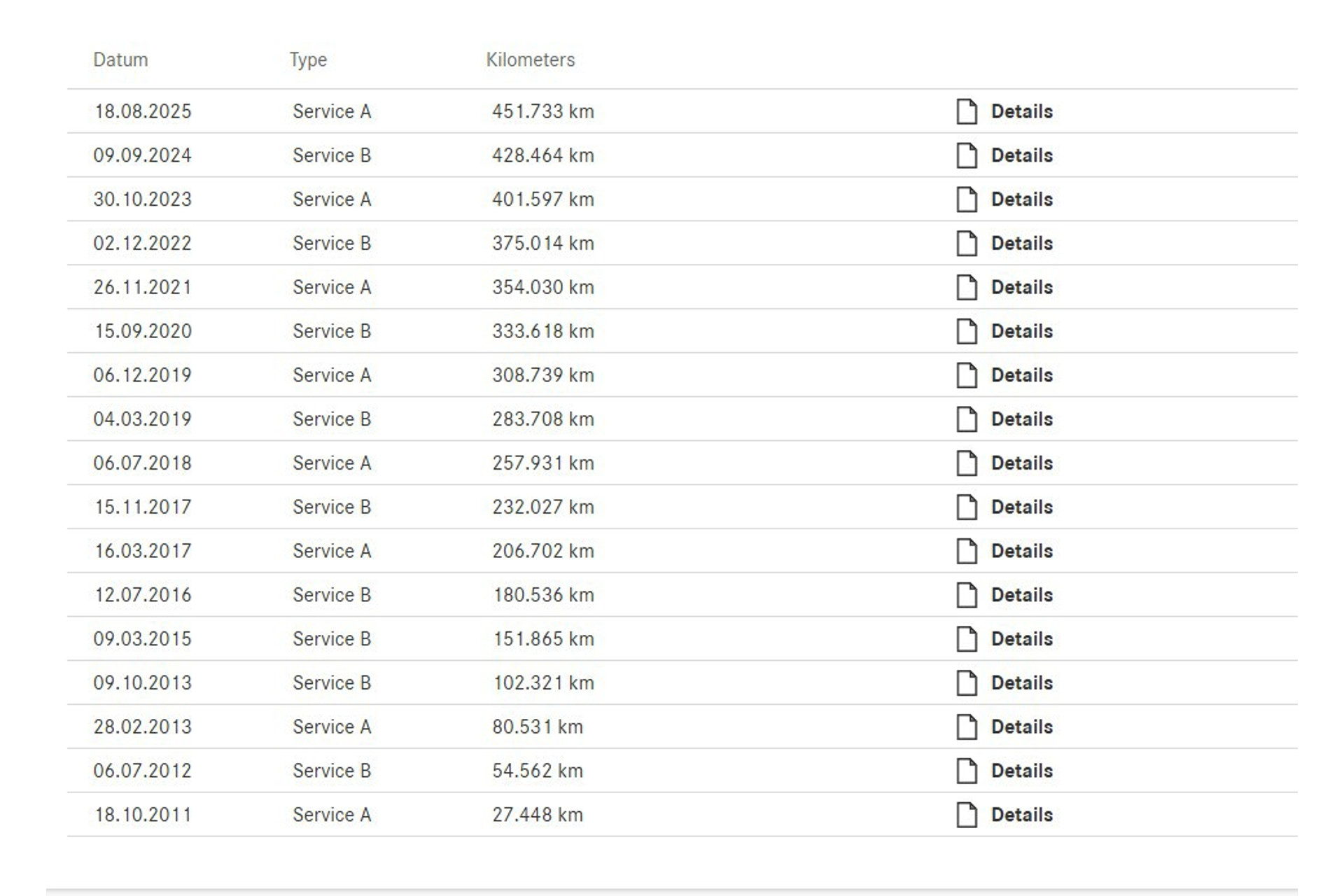The width and height of the screenshot is (1344, 896).
Task: Show Details of 12.07.2016 service
Action: [1021, 595]
